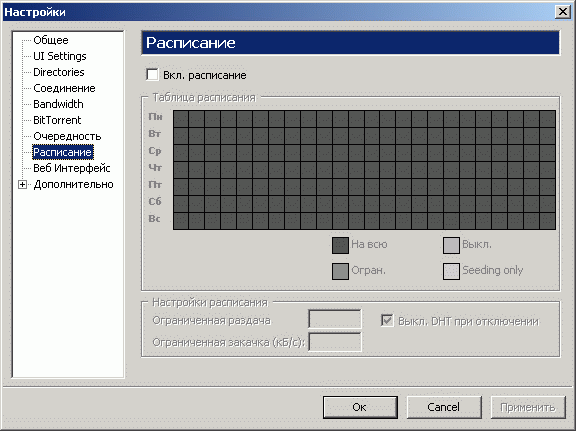Focus the Ограниченная закачка (кБ/с) field
576x431 pixels.
[335, 342]
